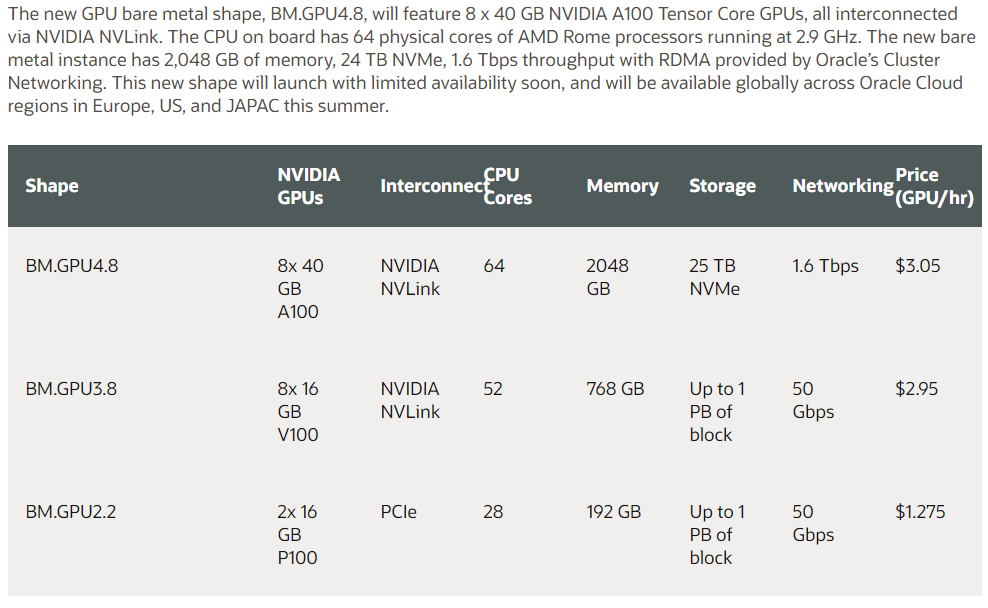Viewport: 988px width, 608px height.
Task: Click the Shape column header
Action: point(52,186)
